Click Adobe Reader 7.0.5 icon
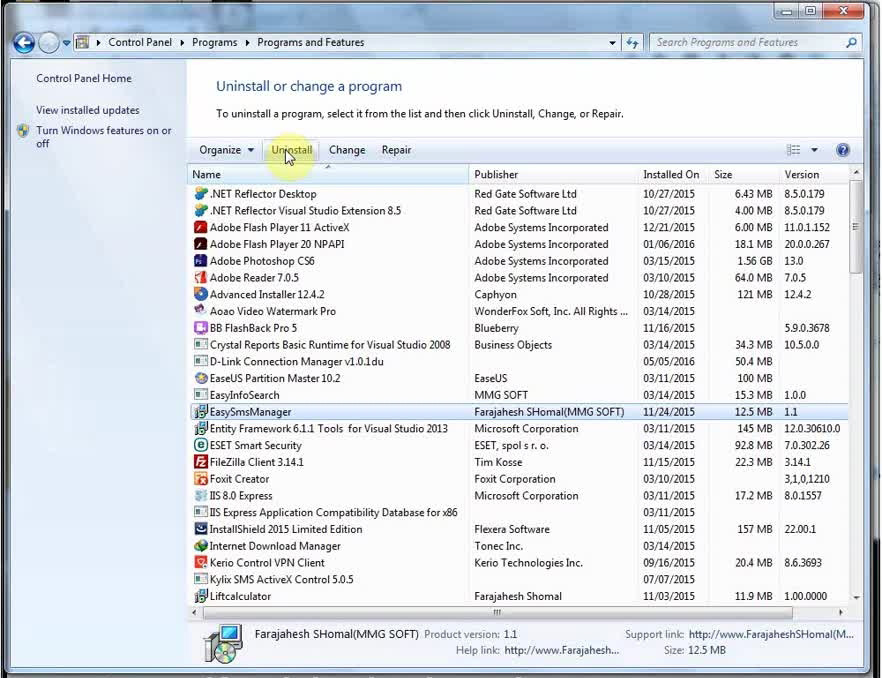Viewport: 882px width, 678px height. (x=200, y=277)
